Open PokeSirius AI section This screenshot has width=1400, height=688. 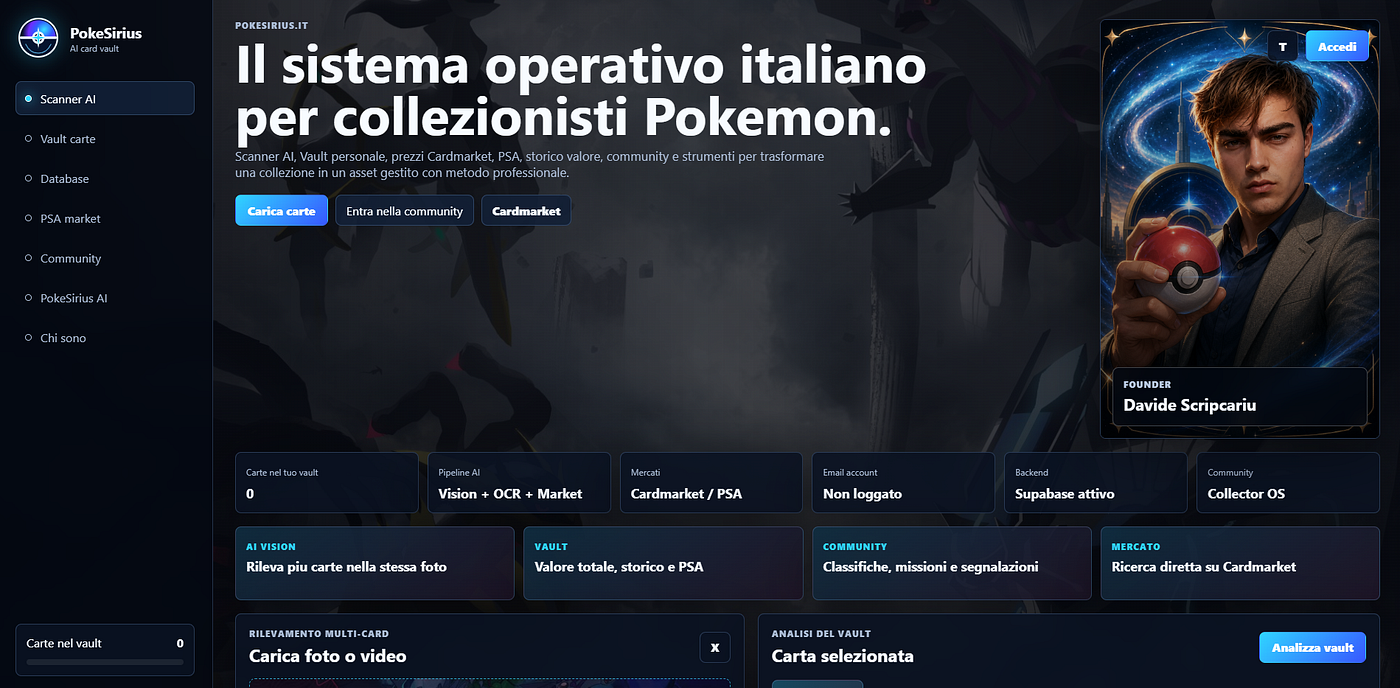coord(105,298)
